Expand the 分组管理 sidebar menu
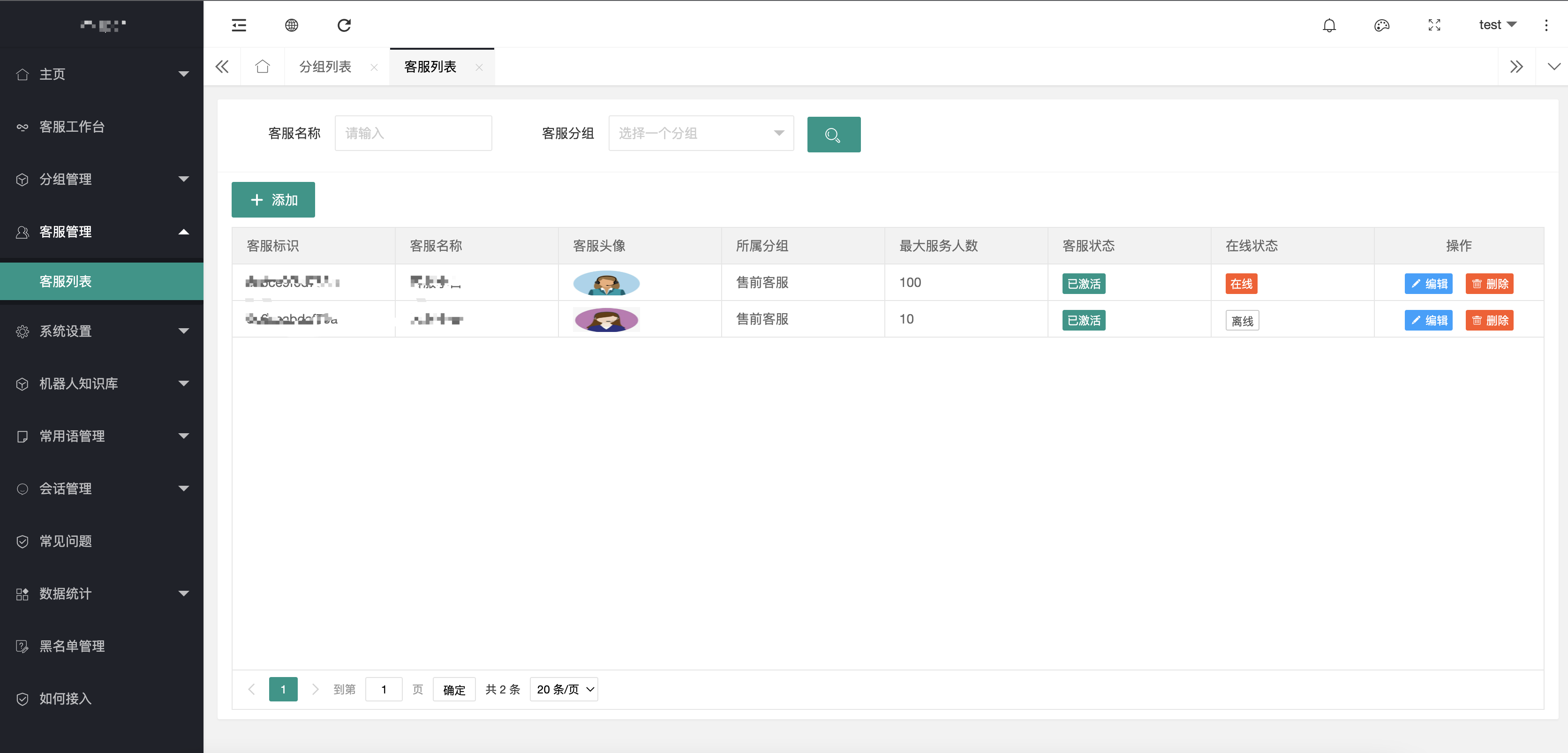Screen dimensions: 1568x753 click(102, 179)
